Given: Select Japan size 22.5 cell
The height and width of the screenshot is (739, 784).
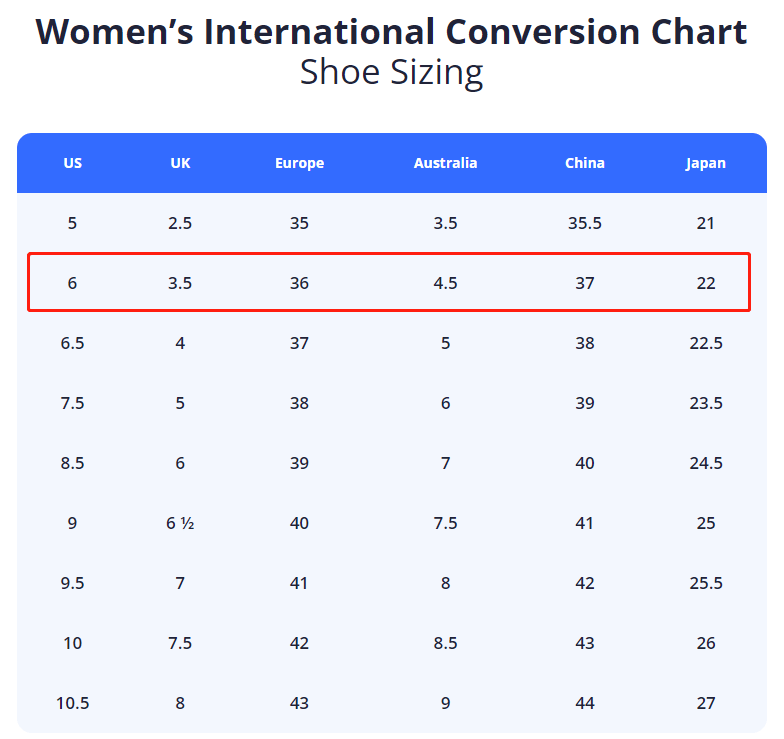Looking at the screenshot, I should (x=706, y=343).
